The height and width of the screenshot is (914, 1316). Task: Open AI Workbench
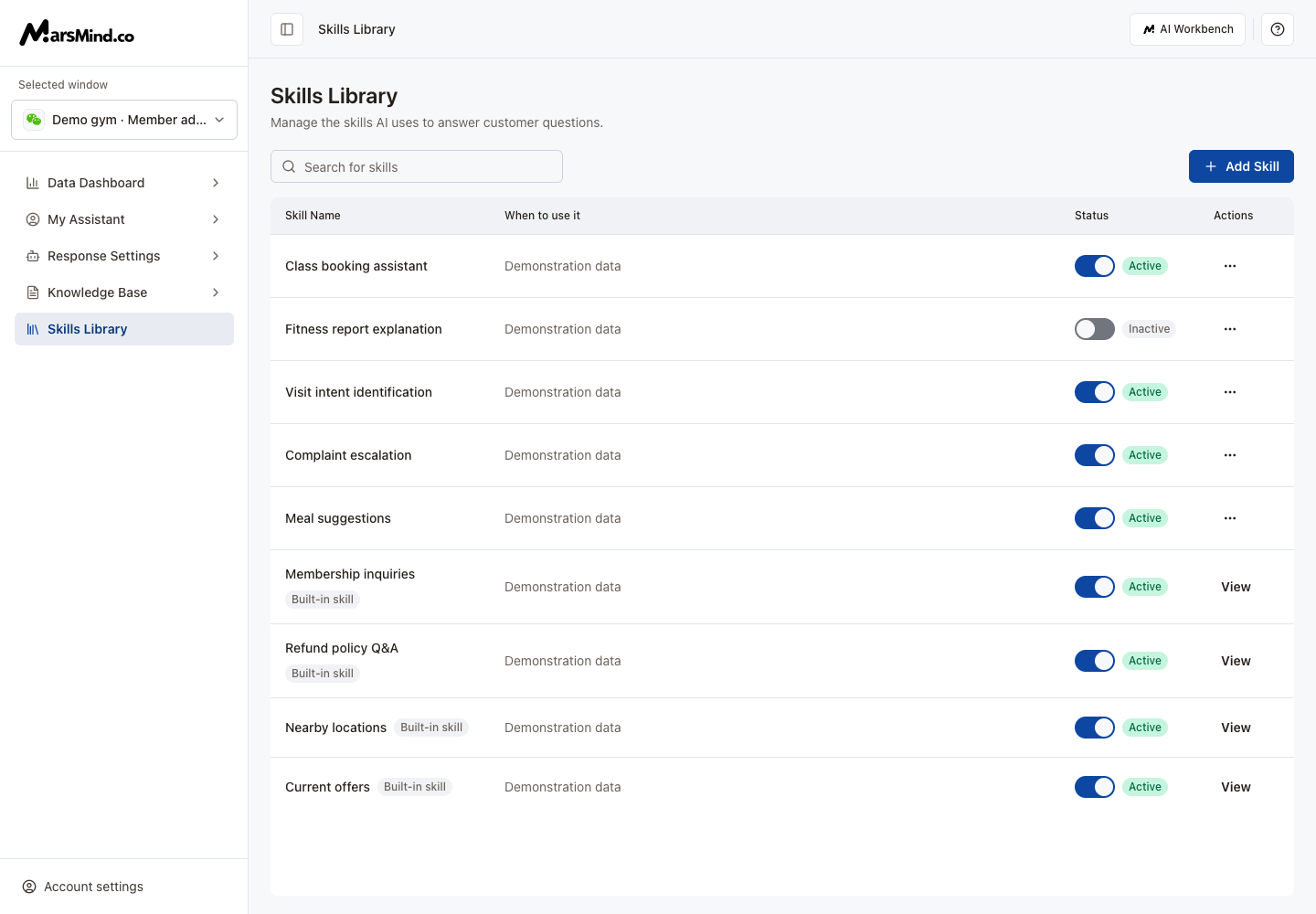[x=1187, y=29]
